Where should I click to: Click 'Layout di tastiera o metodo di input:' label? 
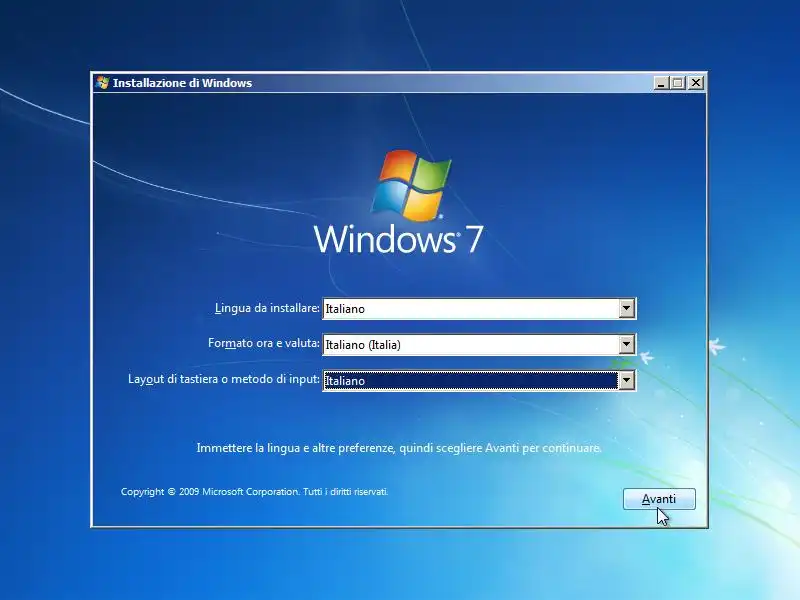[x=223, y=379]
